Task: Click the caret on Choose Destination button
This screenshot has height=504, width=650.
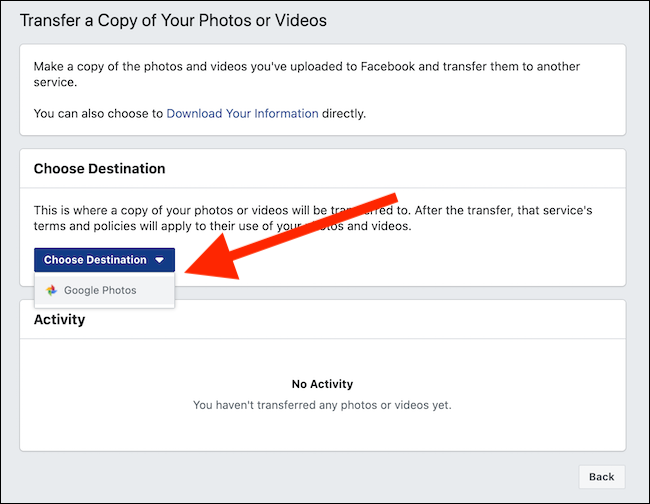Action: pos(159,261)
